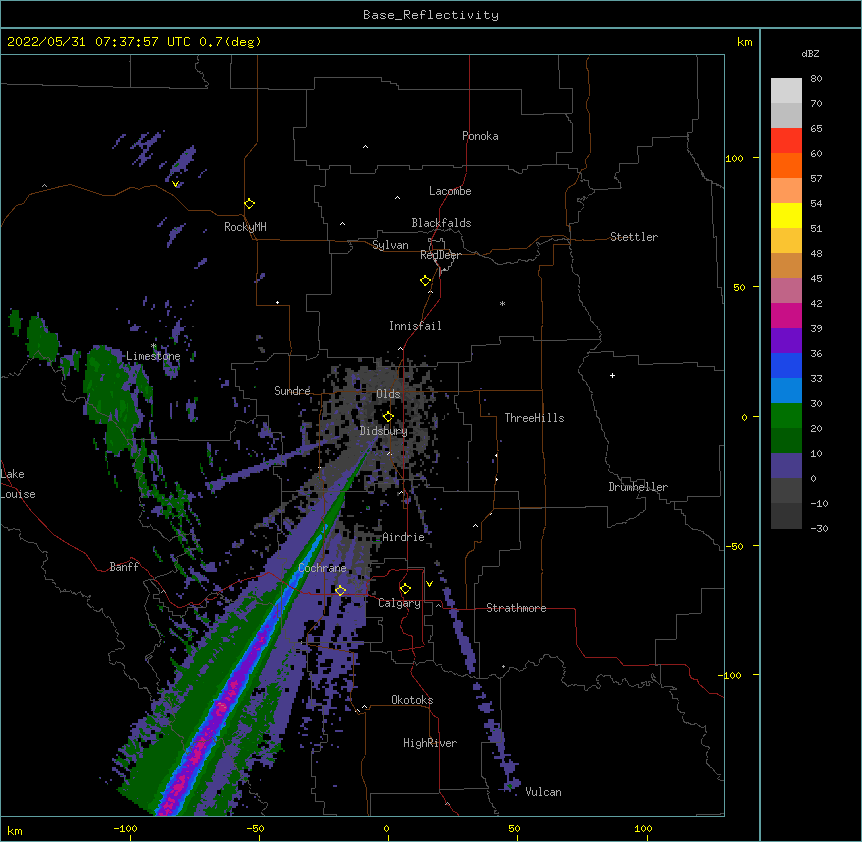Image resolution: width=862 pixels, height=842 pixels.
Task: Click the yellow marker beside RockyMH
Action: [249, 203]
